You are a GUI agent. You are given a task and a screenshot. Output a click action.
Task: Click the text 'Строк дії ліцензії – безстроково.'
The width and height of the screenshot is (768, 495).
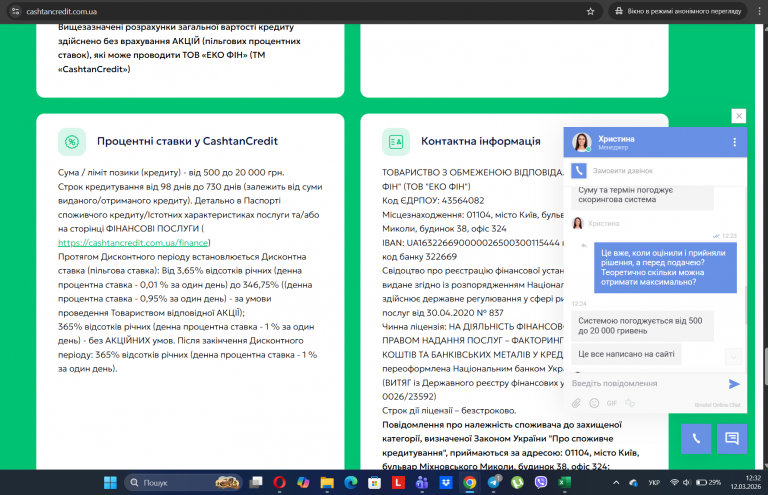coord(449,411)
